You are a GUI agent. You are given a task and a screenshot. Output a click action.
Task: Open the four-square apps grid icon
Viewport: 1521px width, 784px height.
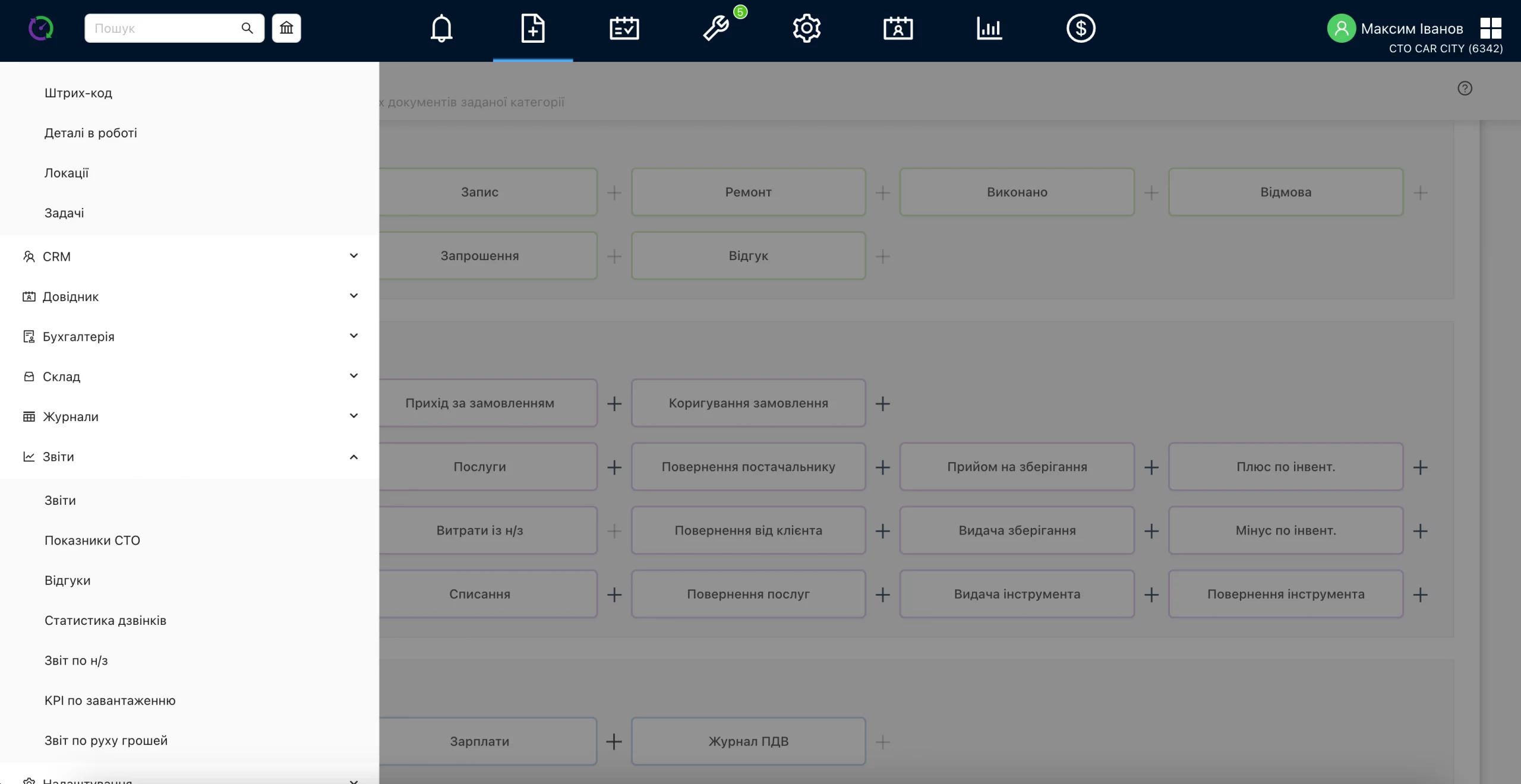pyautogui.click(x=1491, y=28)
